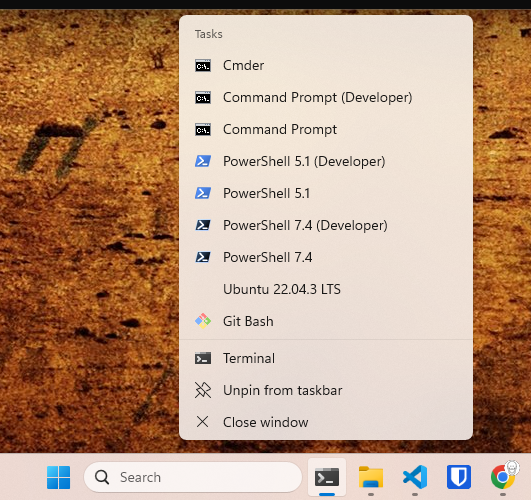Open Bitwarden shield icon on taskbar
Screen dimensions: 531x500
click(459, 477)
